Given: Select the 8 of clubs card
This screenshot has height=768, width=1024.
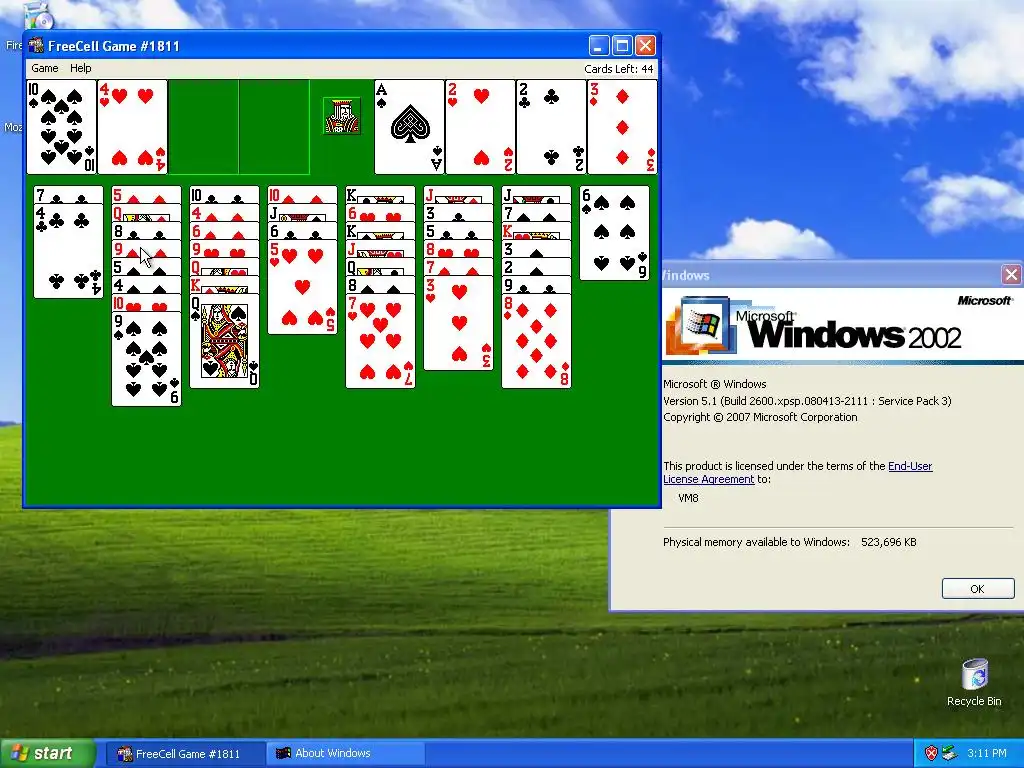Looking at the screenshot, I should tap(146, 231).
